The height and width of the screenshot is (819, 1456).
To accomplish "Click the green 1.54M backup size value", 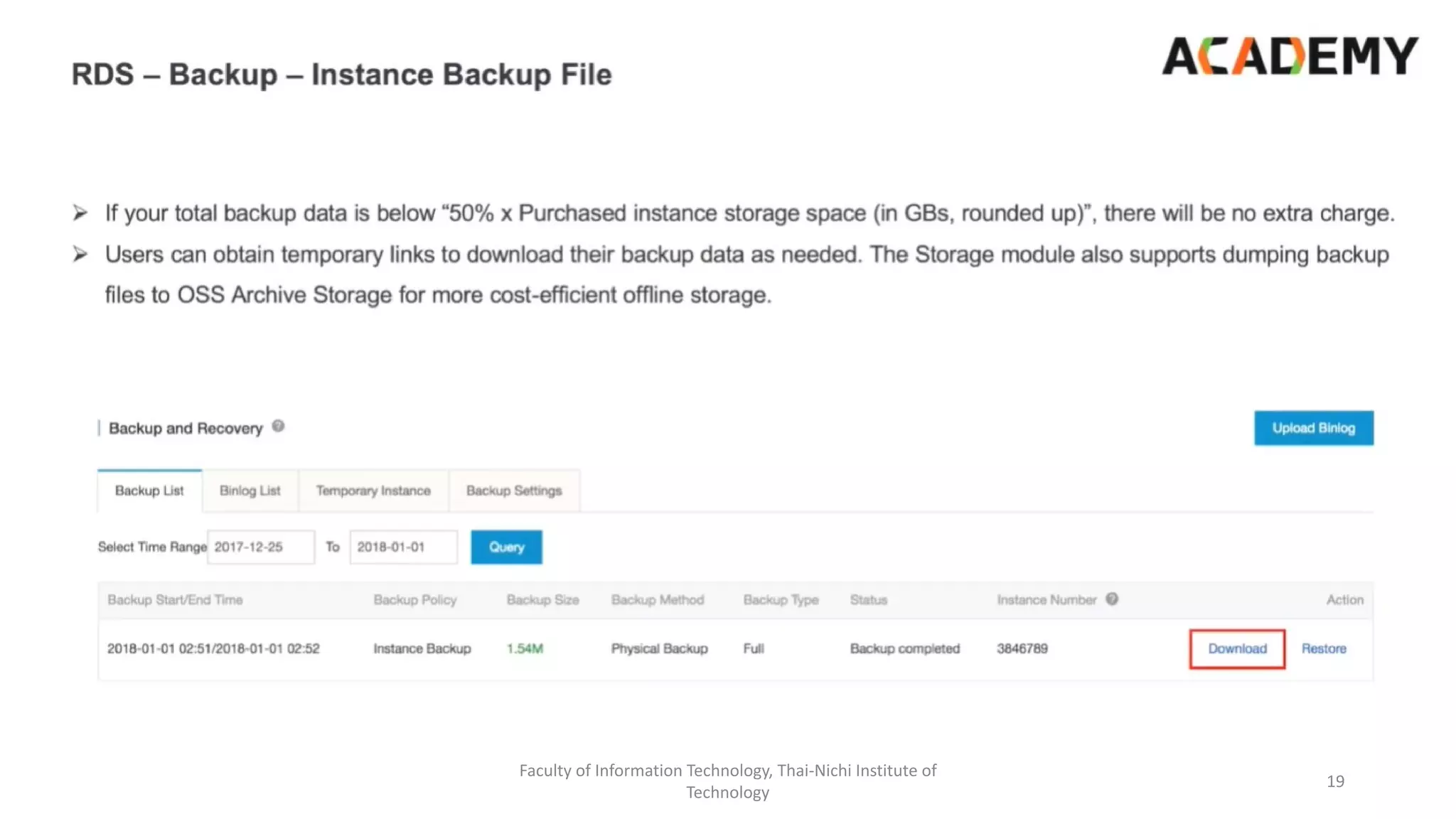I will [525, 648].
